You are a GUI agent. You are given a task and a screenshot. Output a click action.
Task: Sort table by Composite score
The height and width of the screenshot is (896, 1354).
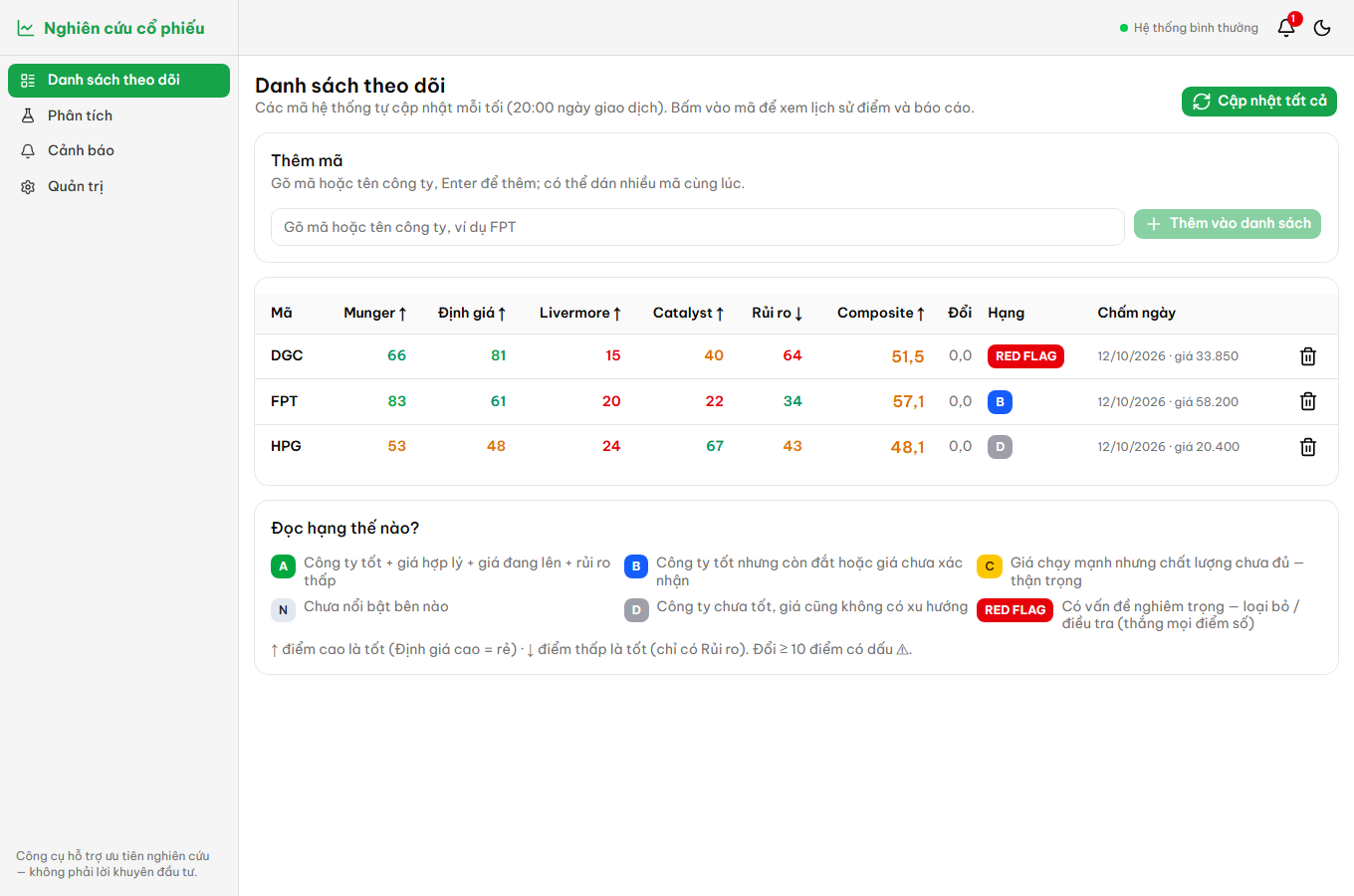click(881, 313)
